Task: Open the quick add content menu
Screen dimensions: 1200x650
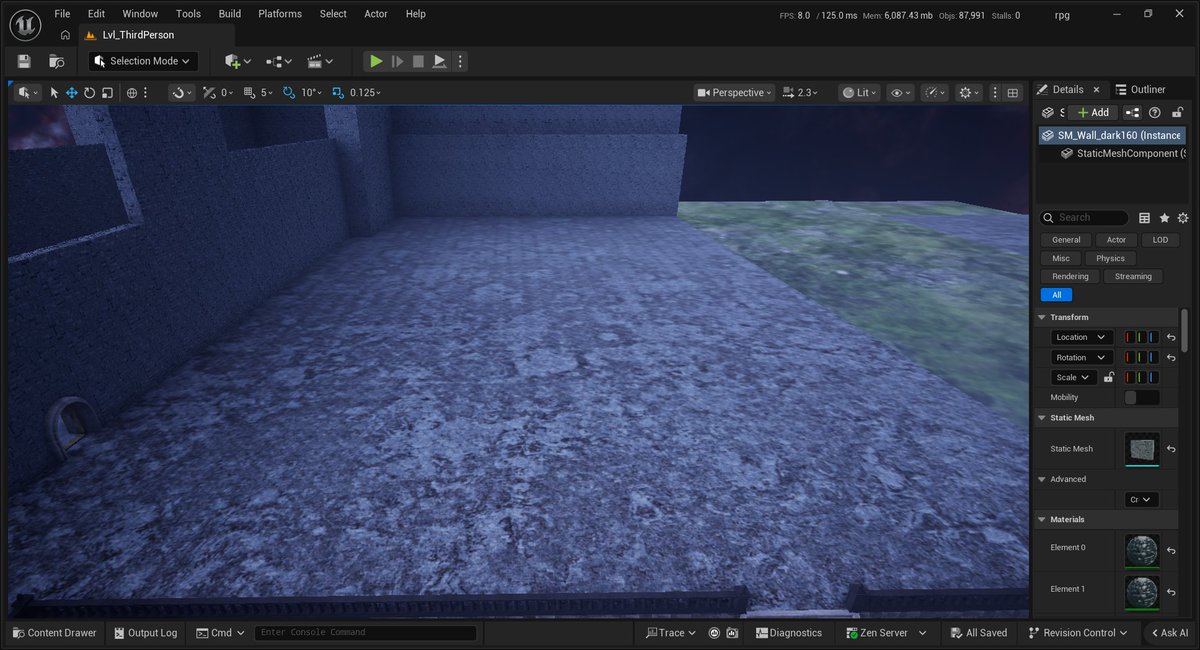Action: [238, 61]
